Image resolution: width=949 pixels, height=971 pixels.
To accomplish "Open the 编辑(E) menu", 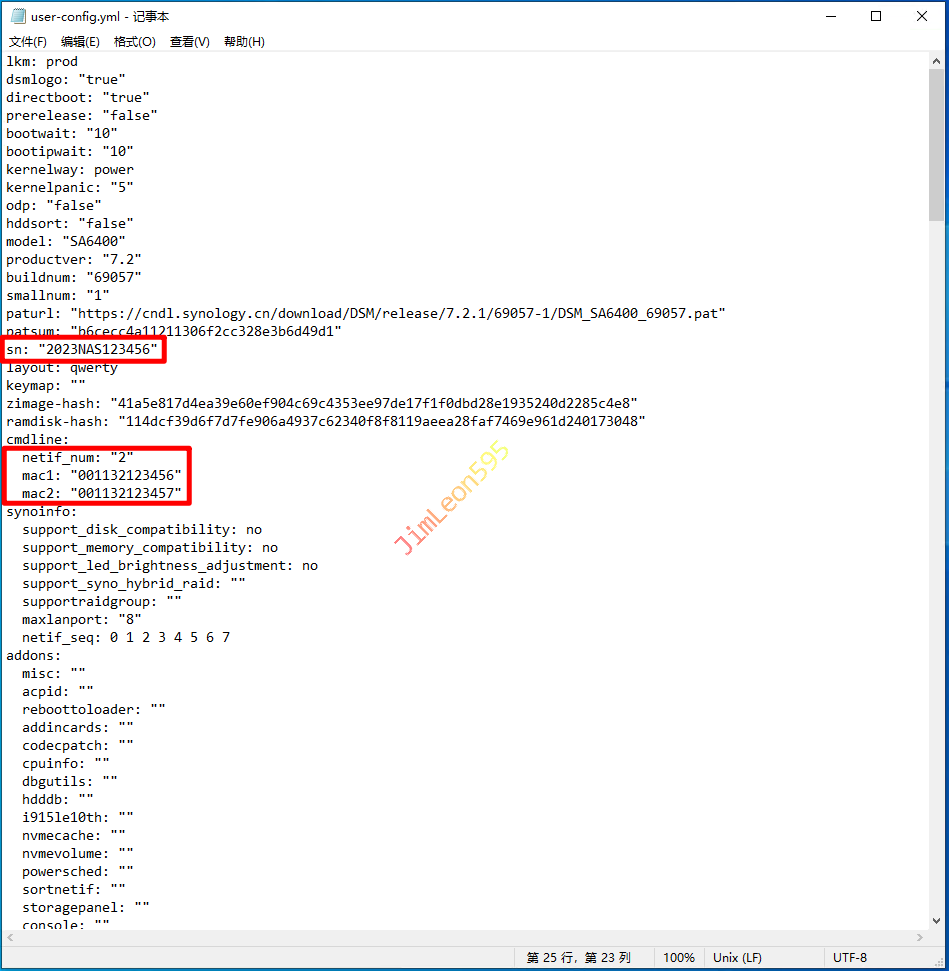I will pyautogui.click(x=80, y=42).
